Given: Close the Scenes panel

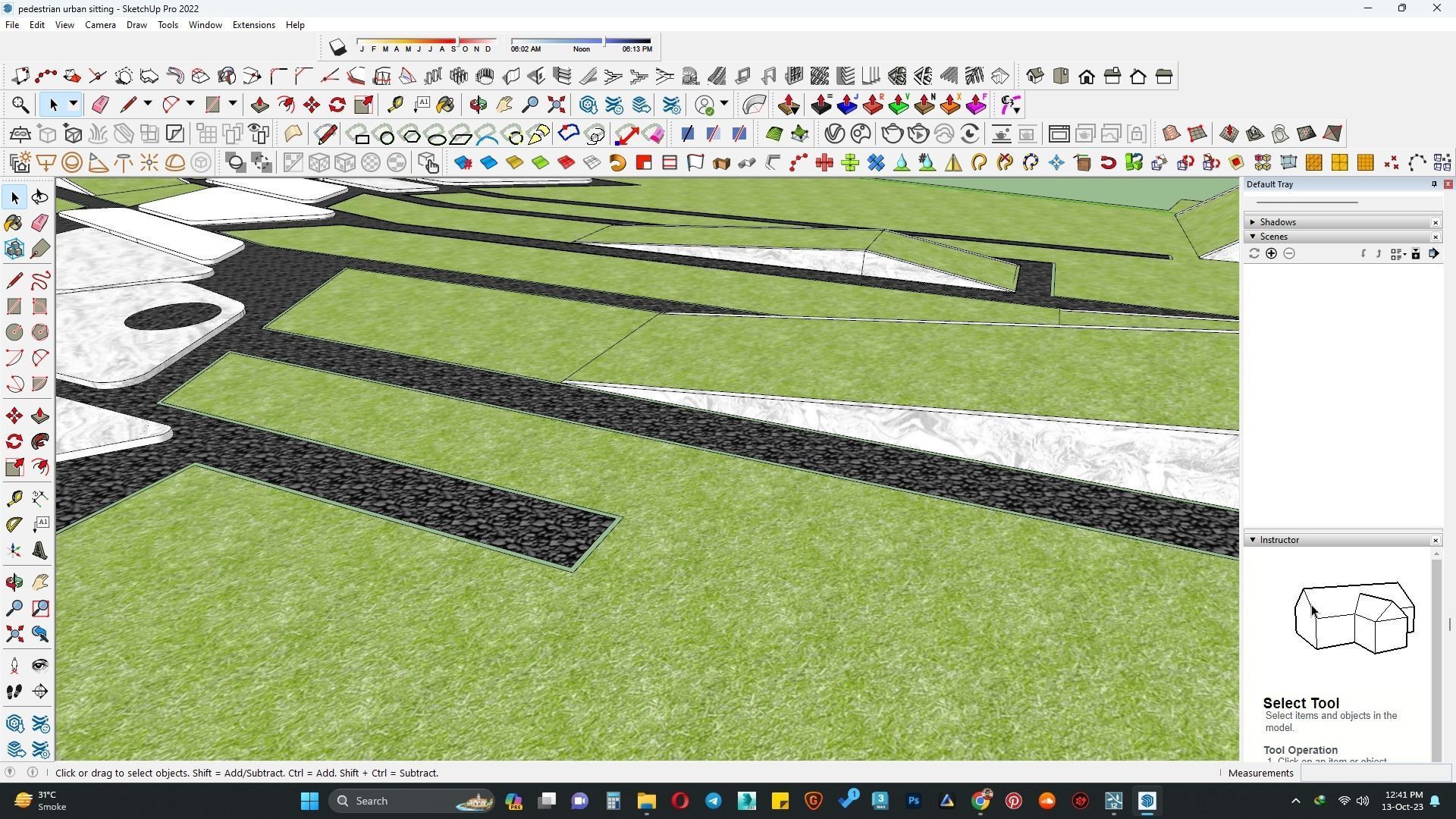Looking at the screenshot, I should [1436, 237].
